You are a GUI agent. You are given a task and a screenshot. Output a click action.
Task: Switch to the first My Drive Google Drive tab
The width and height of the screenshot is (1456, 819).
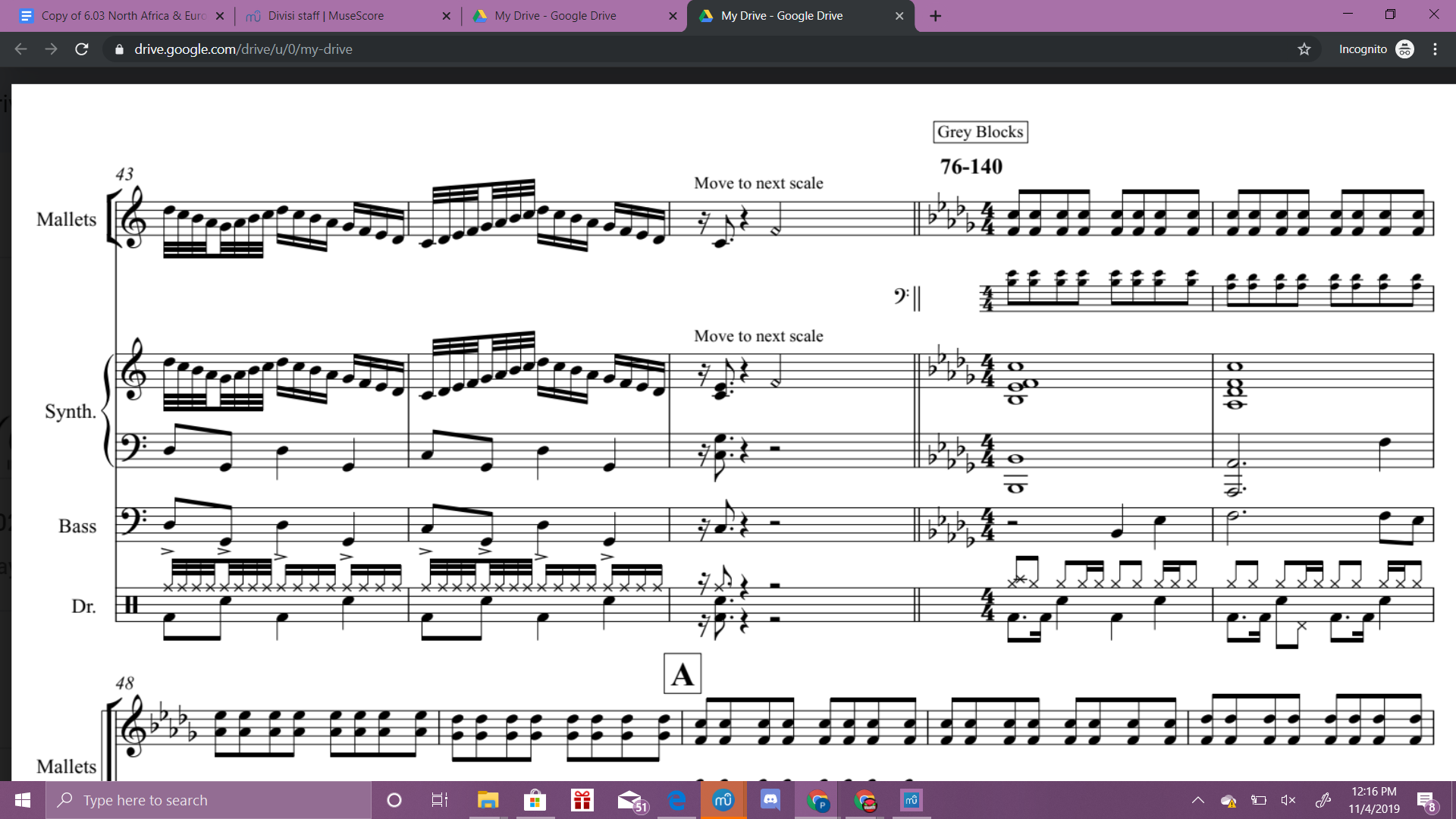[555, 15]
